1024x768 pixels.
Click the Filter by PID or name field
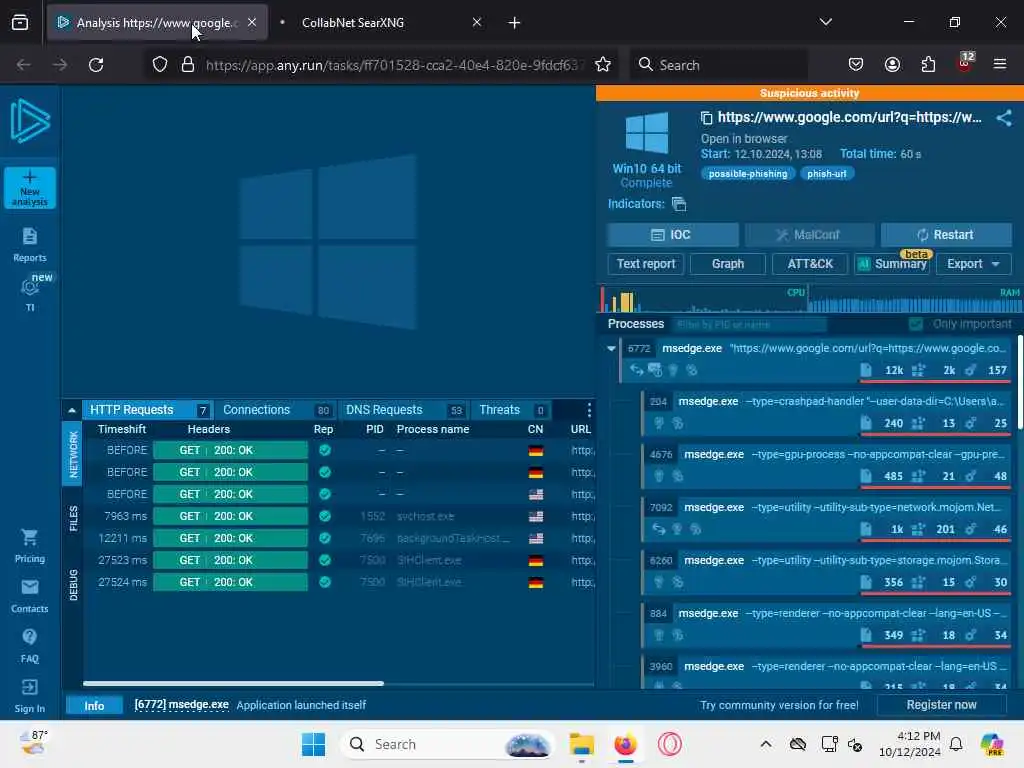[750, 324]
